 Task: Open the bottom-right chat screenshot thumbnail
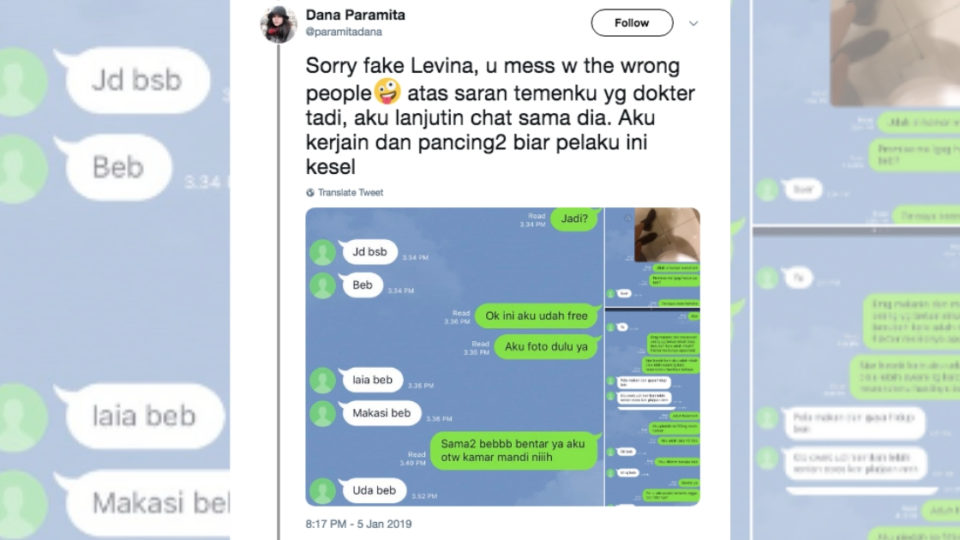coord(653,407)
